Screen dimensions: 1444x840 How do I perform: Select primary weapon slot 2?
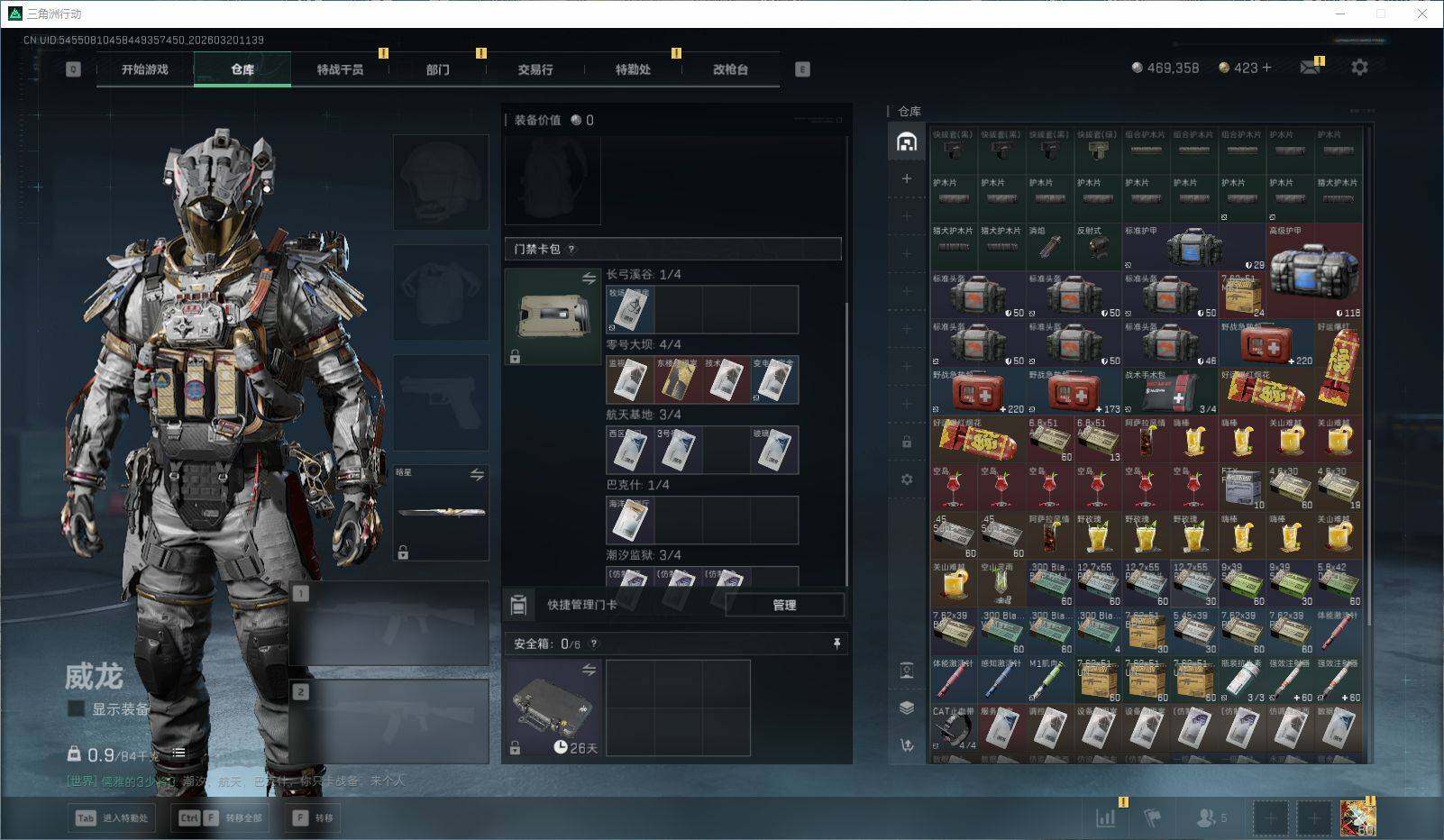(388, 720)
